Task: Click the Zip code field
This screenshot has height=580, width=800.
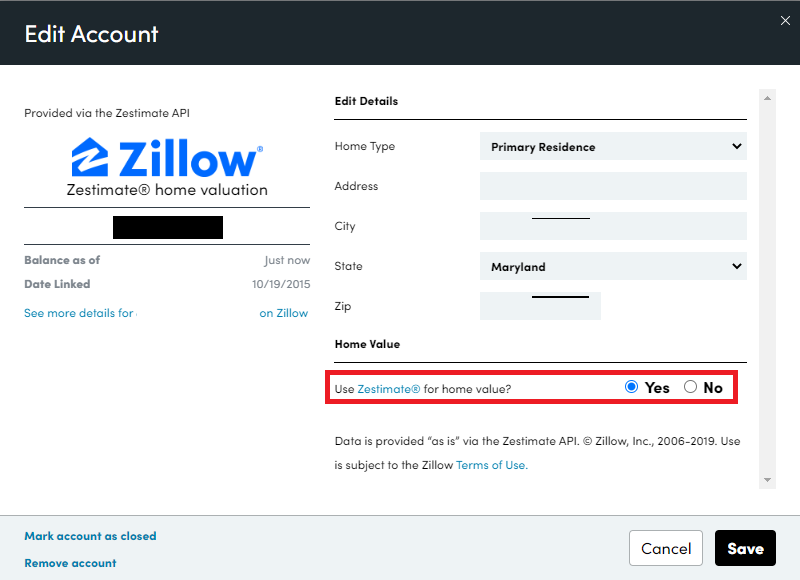Action: click(540, 306)
